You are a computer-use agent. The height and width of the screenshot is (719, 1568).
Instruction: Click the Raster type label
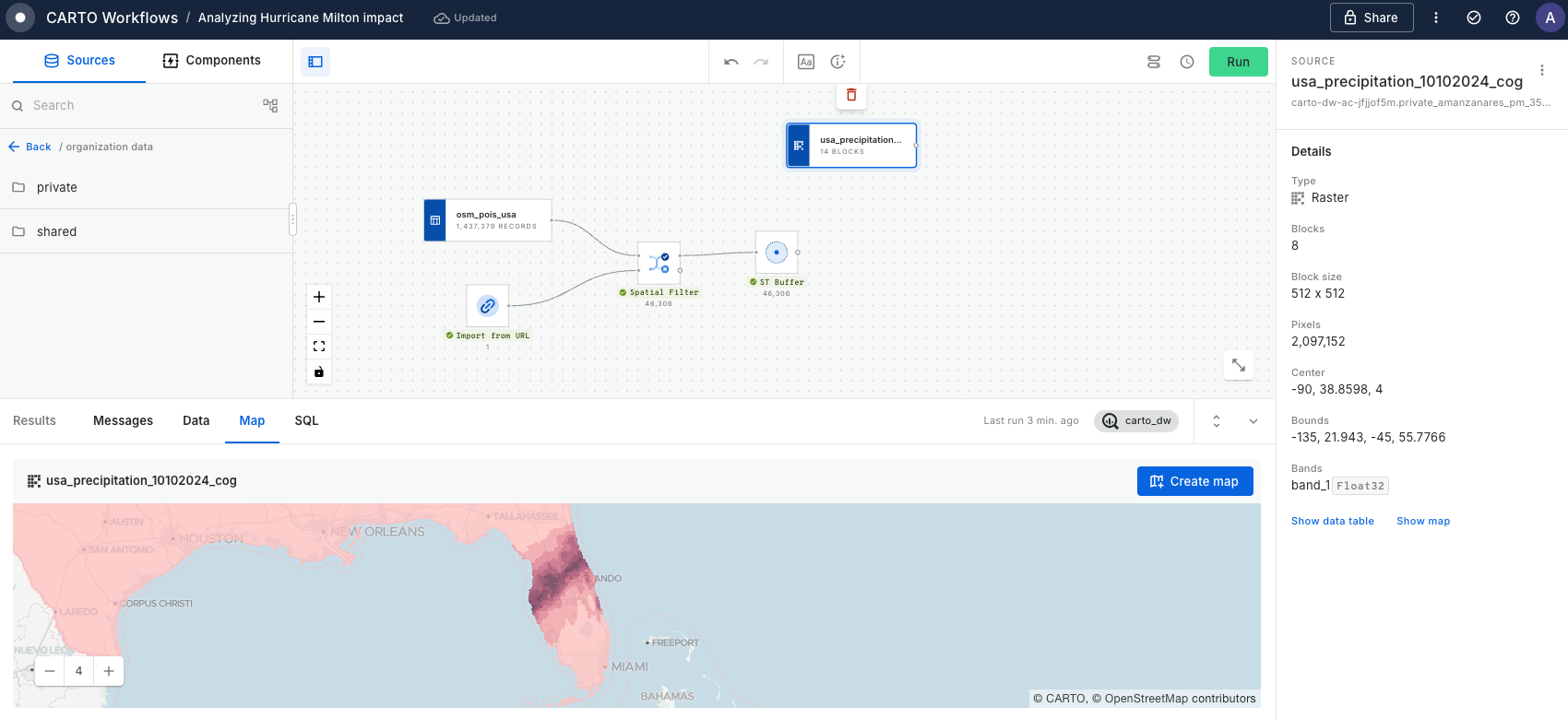1329,197
